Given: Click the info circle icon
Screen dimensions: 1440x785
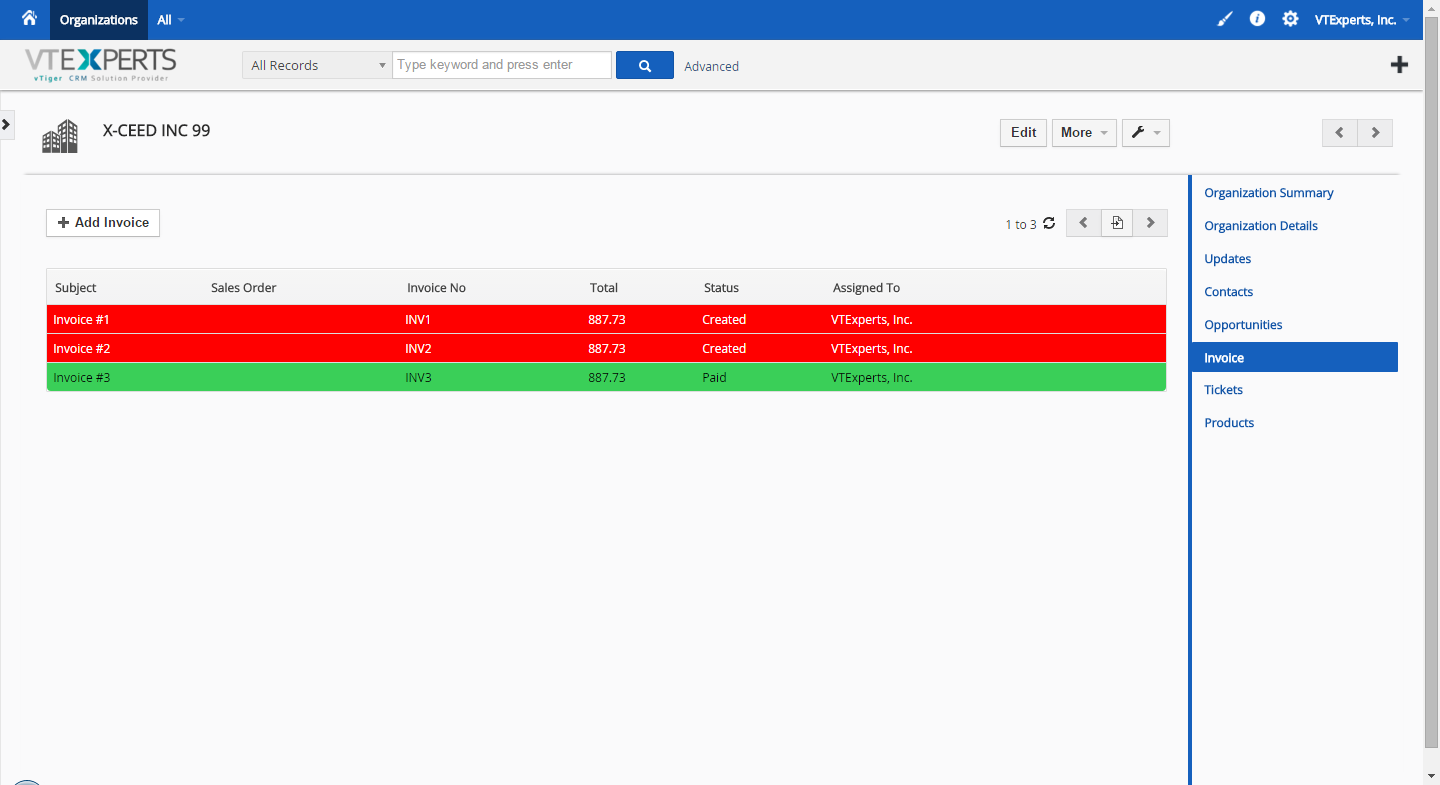Looking at the screenshot, I should pyautogui.click(x=1257, y=19).
